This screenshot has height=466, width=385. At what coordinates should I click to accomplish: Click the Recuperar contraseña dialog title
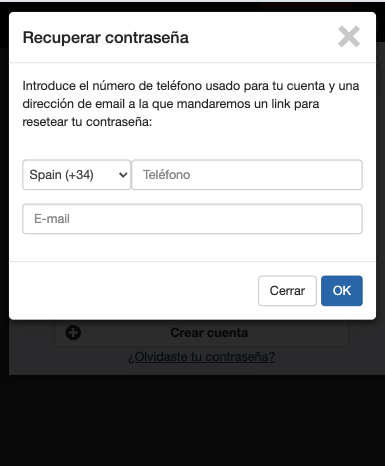(106, 37)
